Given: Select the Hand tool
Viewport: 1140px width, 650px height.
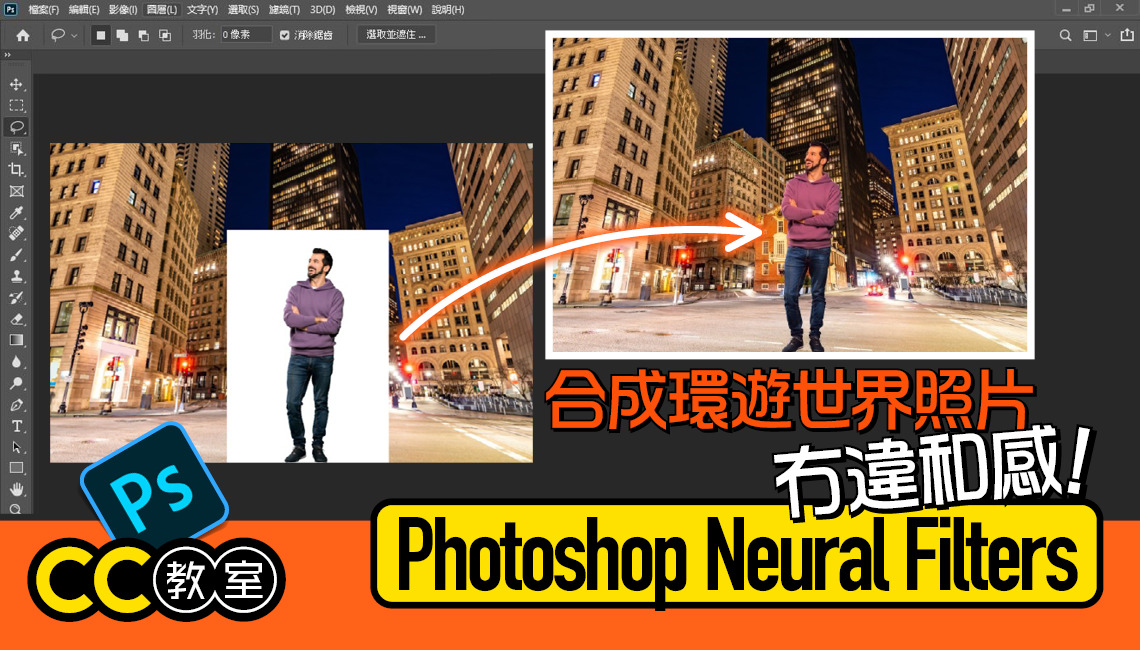Looking at the screenshot, I should 16,489.
